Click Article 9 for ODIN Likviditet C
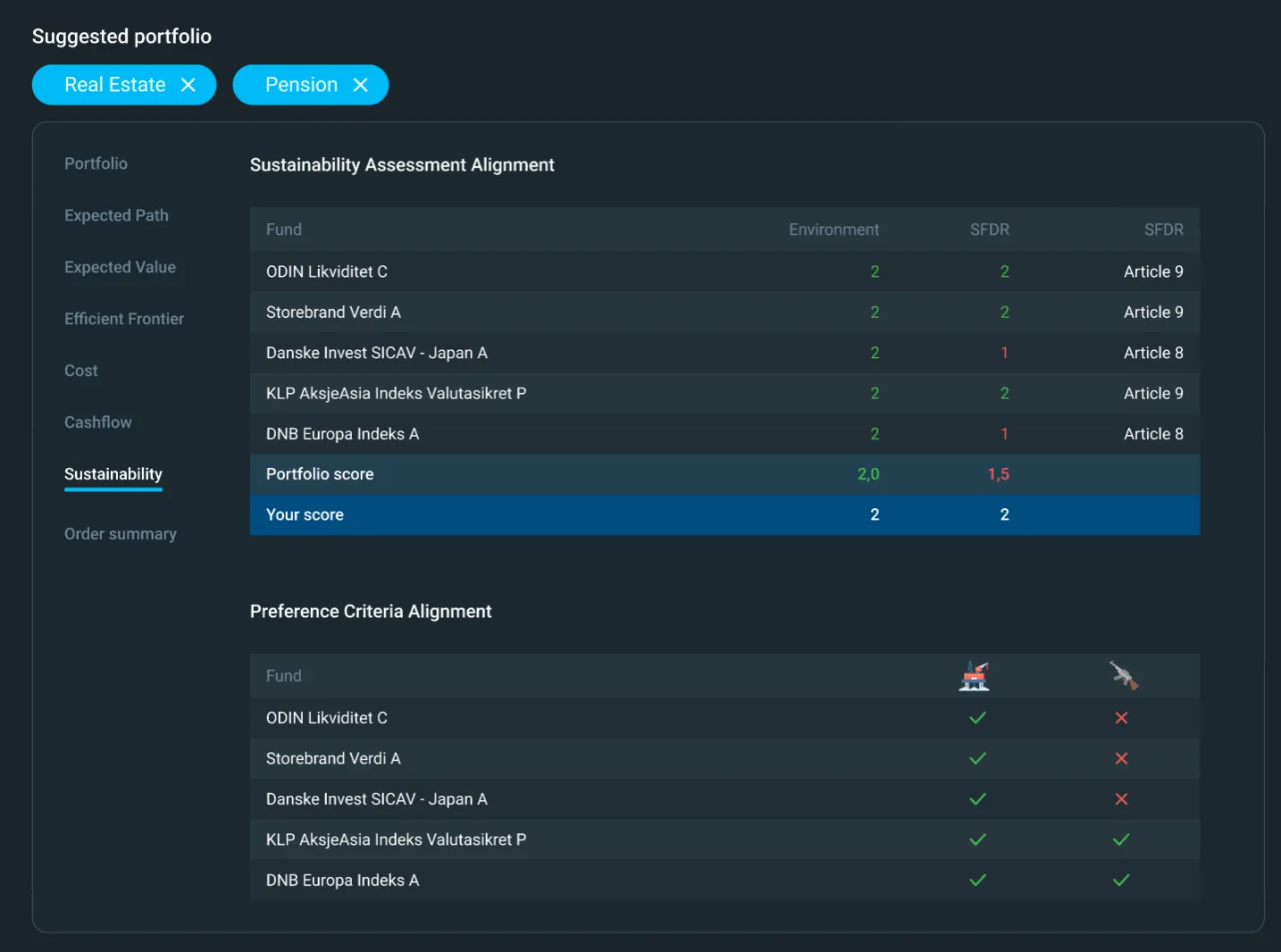This screenshot has width=1281, height=952. (1153, 271)
